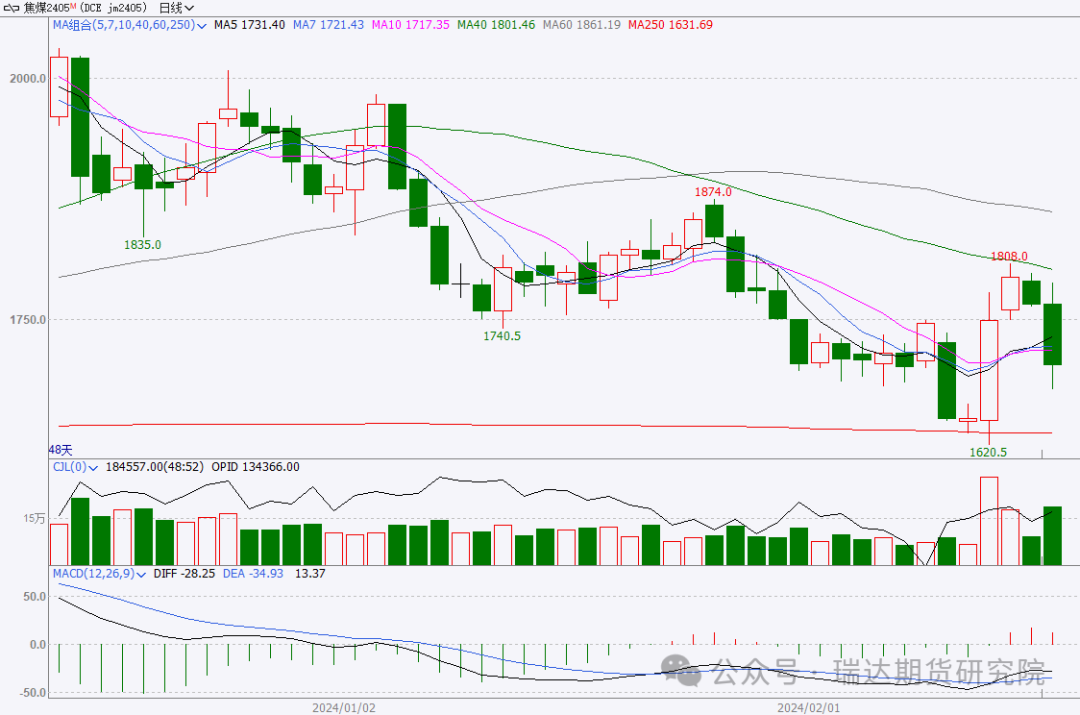Expand the MACD(12,26,9) parameters dropdown
Screen dimensions: 1080x715
click(x=142, y=574)
